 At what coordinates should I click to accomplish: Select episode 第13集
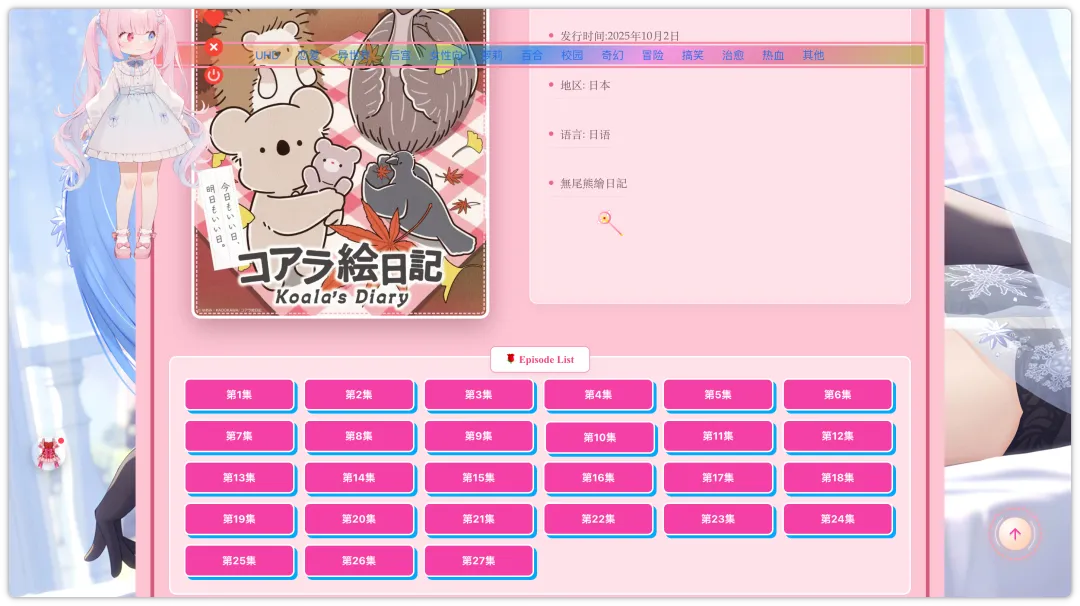pyautogui.click(x=239, y=477)
